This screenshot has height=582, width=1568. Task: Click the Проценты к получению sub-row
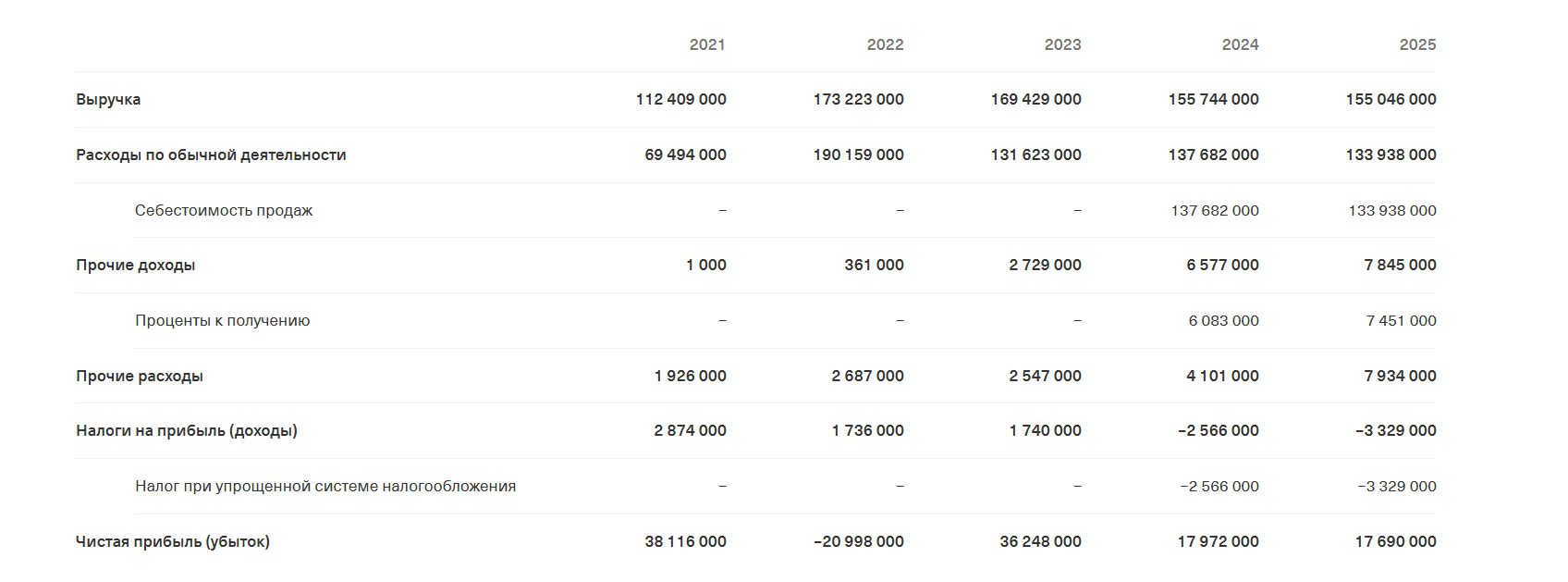786,321
